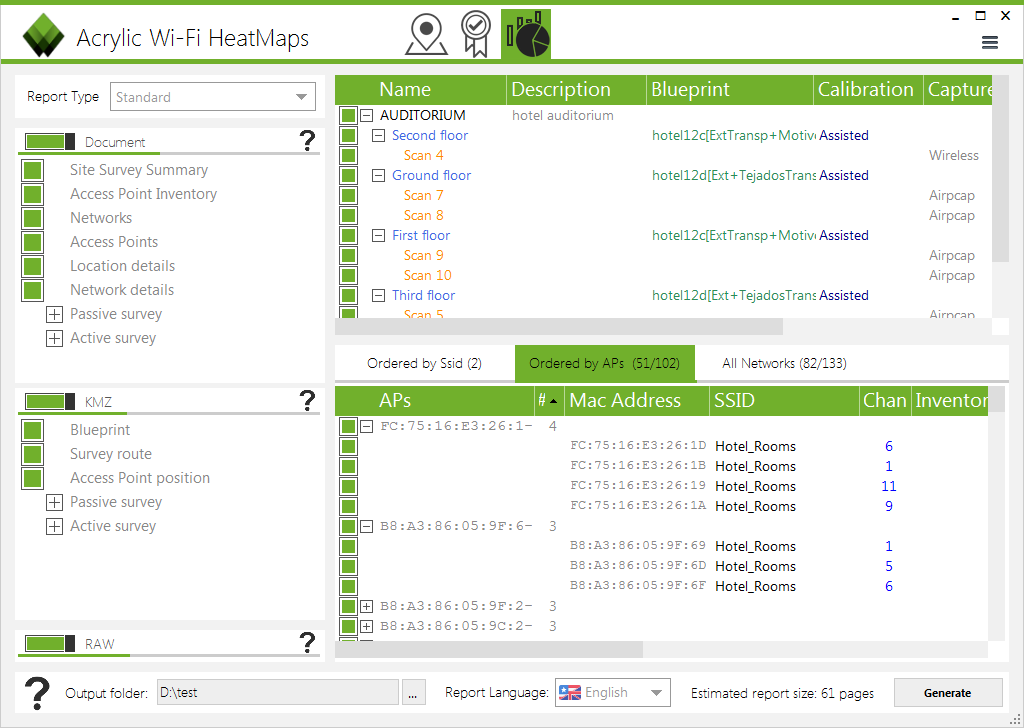Click the Document section help question mark
The image size is (1024, 728).
[308, 142]
